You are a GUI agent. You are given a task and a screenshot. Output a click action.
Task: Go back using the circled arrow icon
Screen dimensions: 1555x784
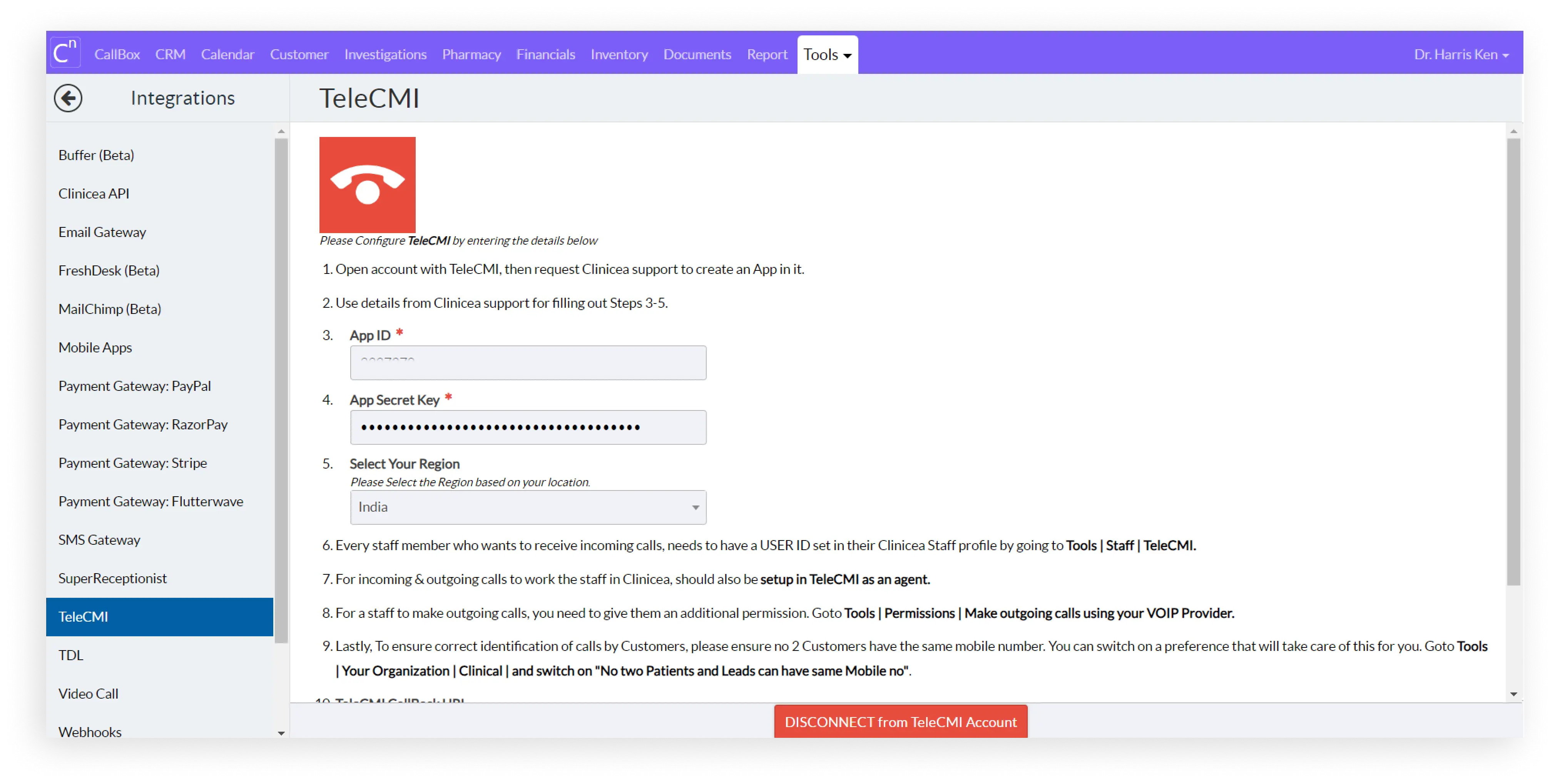coord(68,98)
